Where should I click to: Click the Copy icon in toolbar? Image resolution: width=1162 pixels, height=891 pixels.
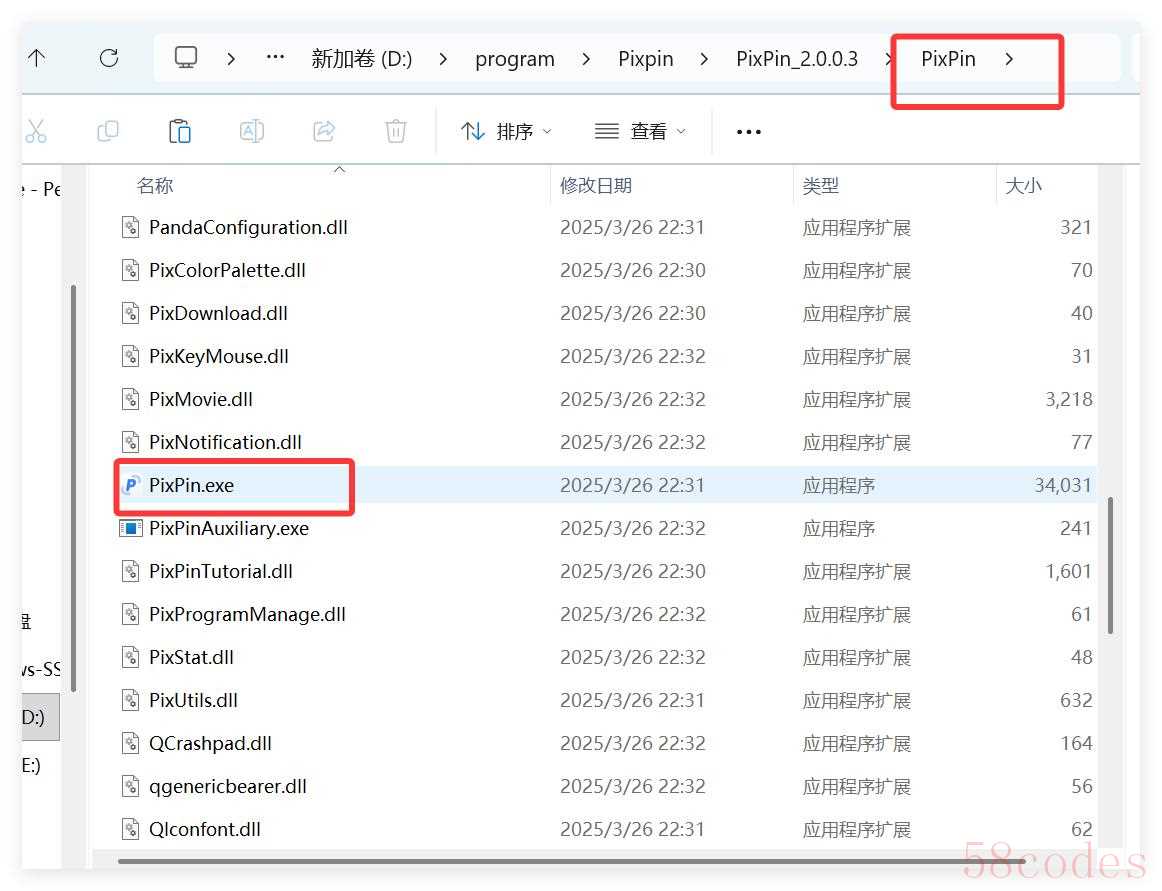point(108,131)
